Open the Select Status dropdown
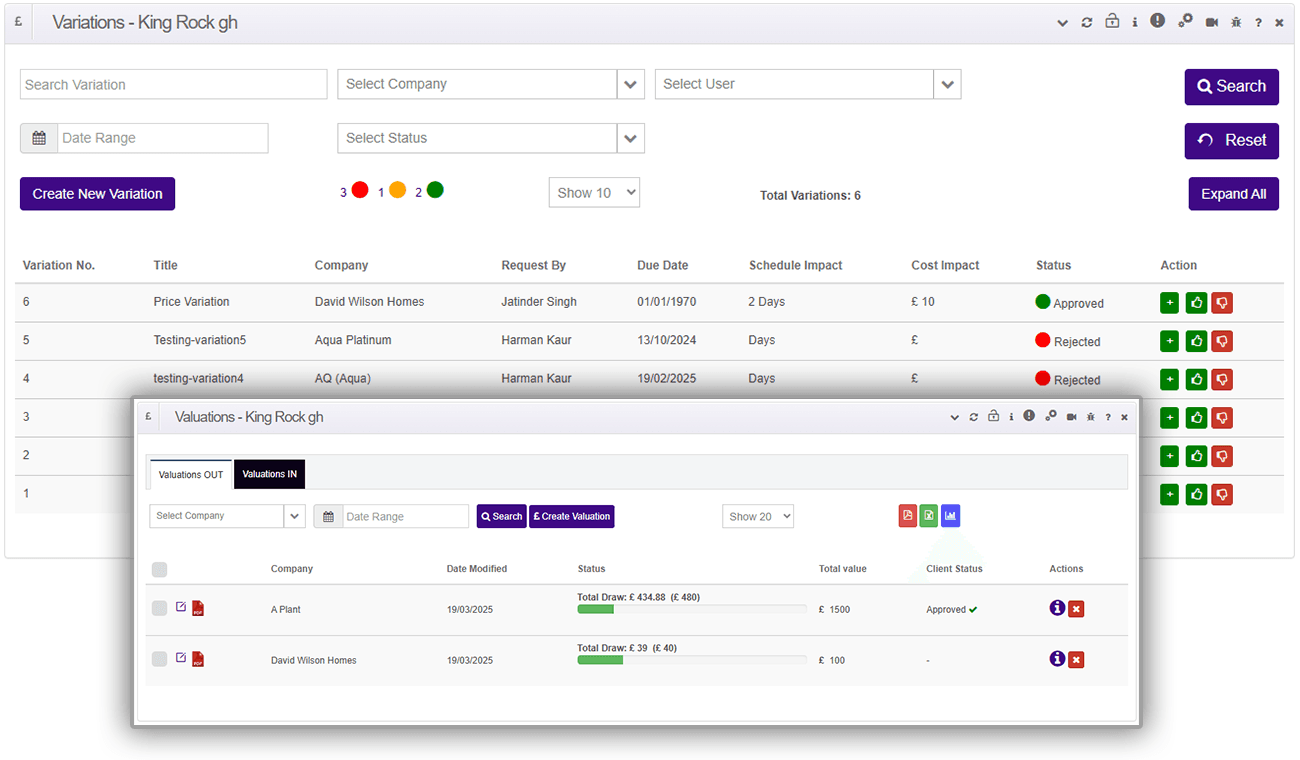The image size is (1300, 760). [491, 138]
